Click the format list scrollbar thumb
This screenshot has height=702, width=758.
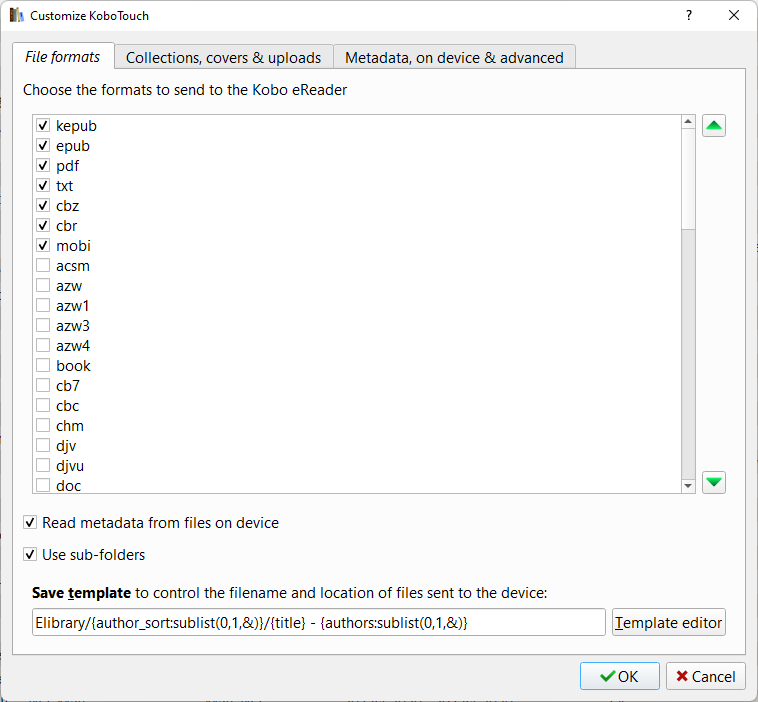click(688, 179)
